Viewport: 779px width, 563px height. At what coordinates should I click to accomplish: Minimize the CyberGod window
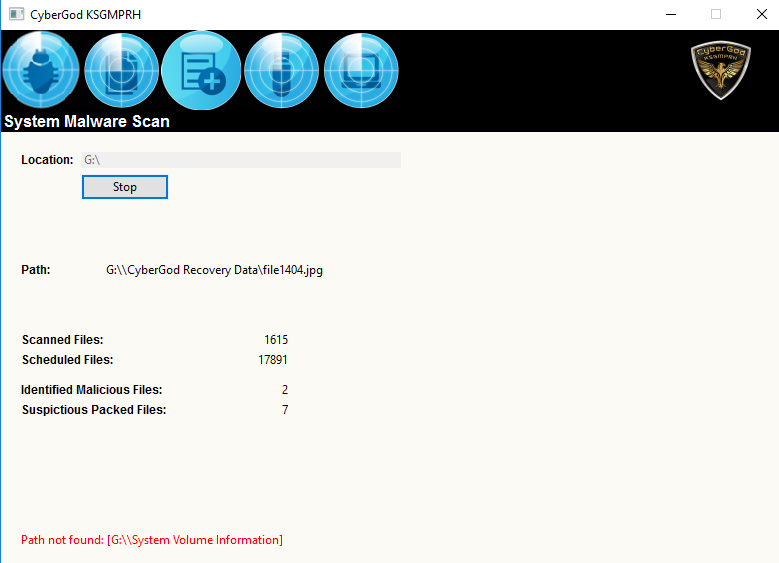point(671,14)
